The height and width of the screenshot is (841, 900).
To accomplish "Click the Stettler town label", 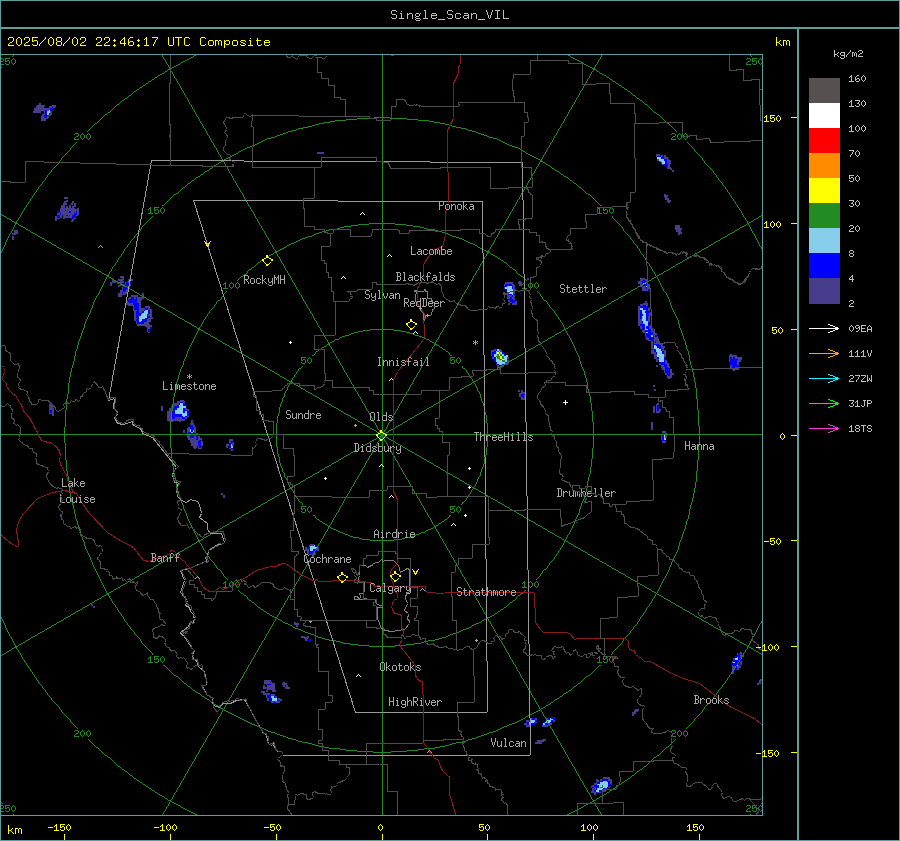I will (583, 289).
